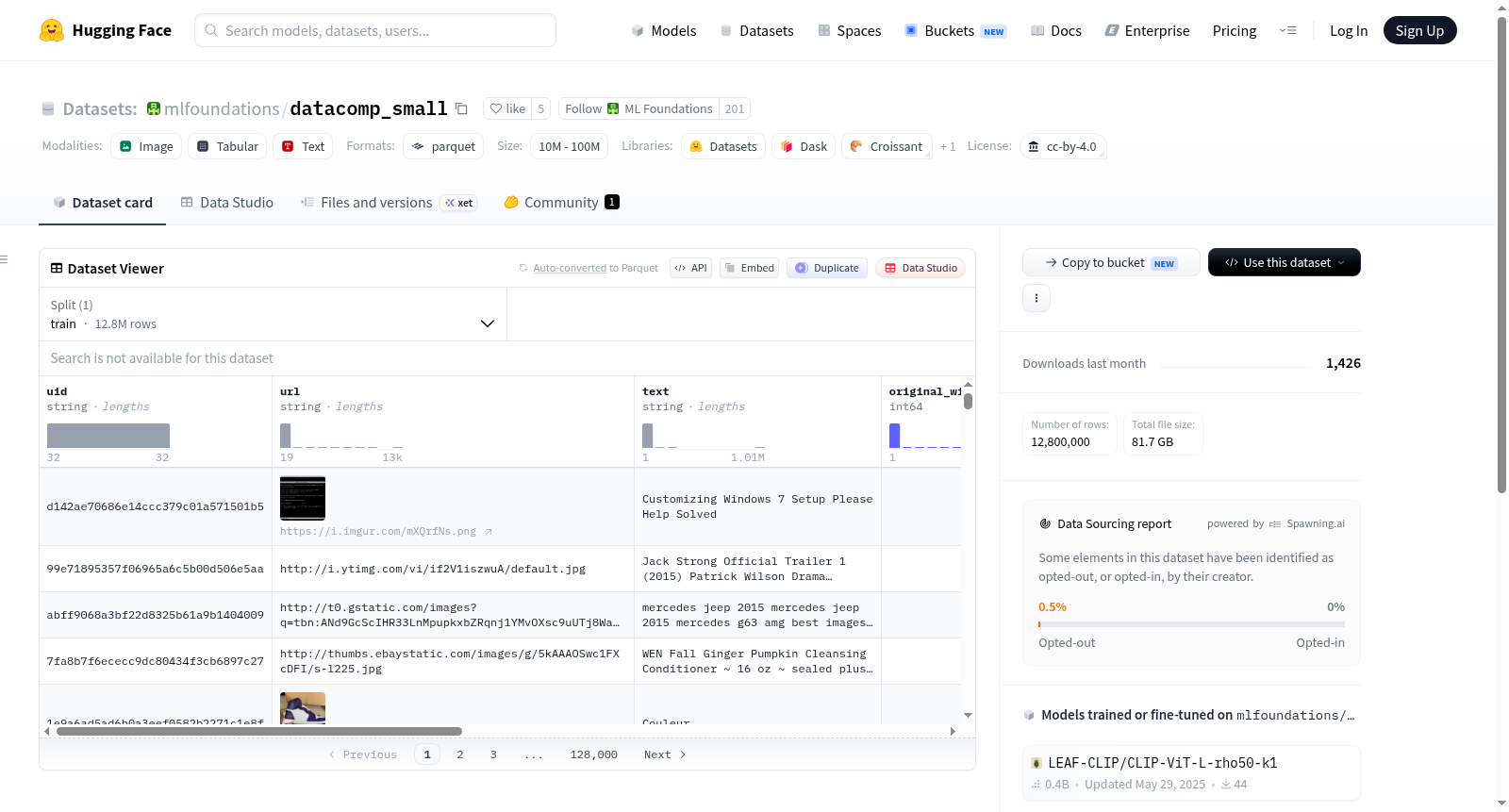
Task: Switch to the Dataset card tab
Action: pos(102,203)
